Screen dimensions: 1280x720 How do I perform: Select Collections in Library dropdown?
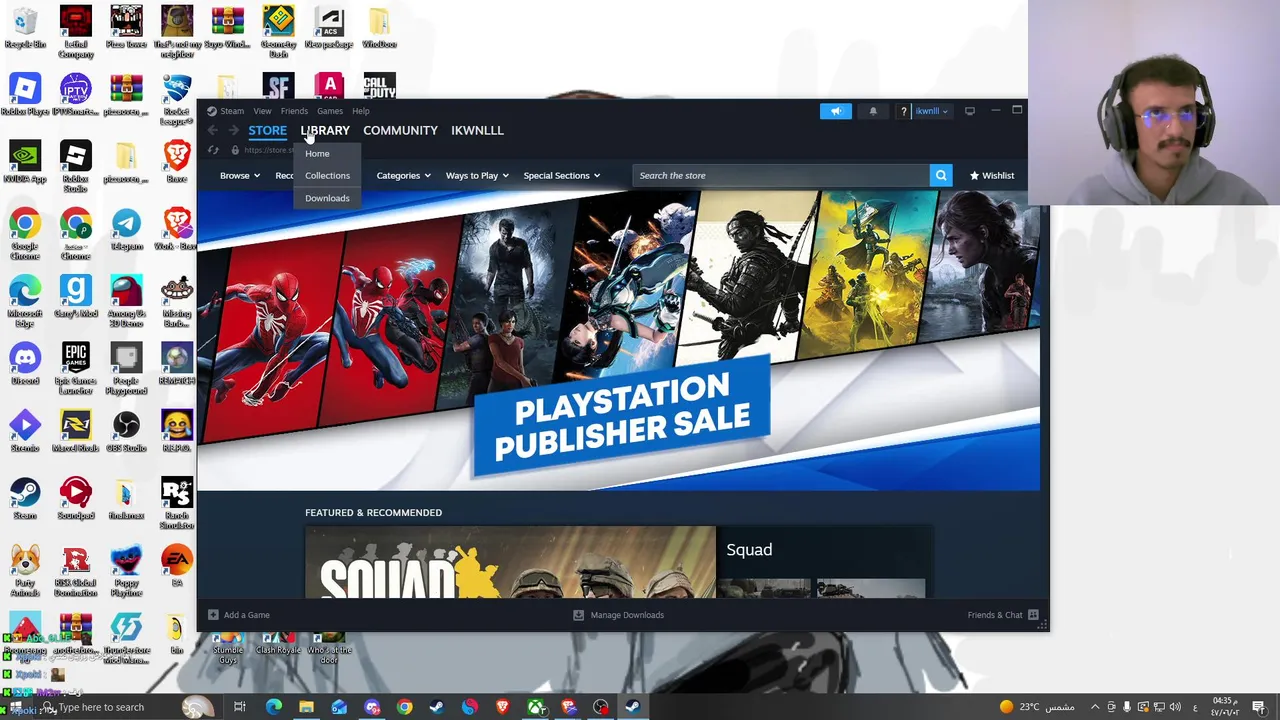coord(327,175)
